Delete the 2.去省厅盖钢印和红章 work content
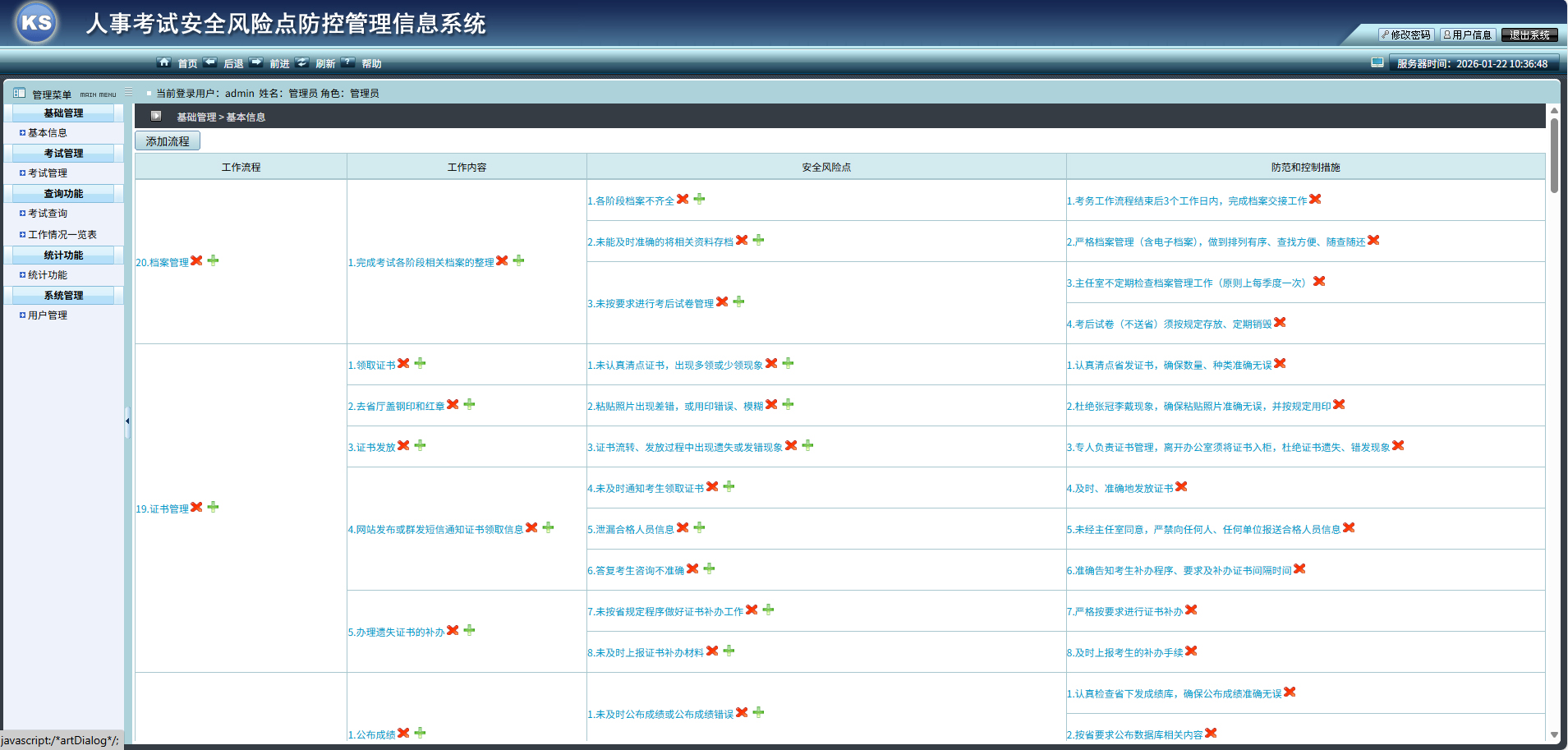Viewport: 1568px width, 750px height. (453, 404)
